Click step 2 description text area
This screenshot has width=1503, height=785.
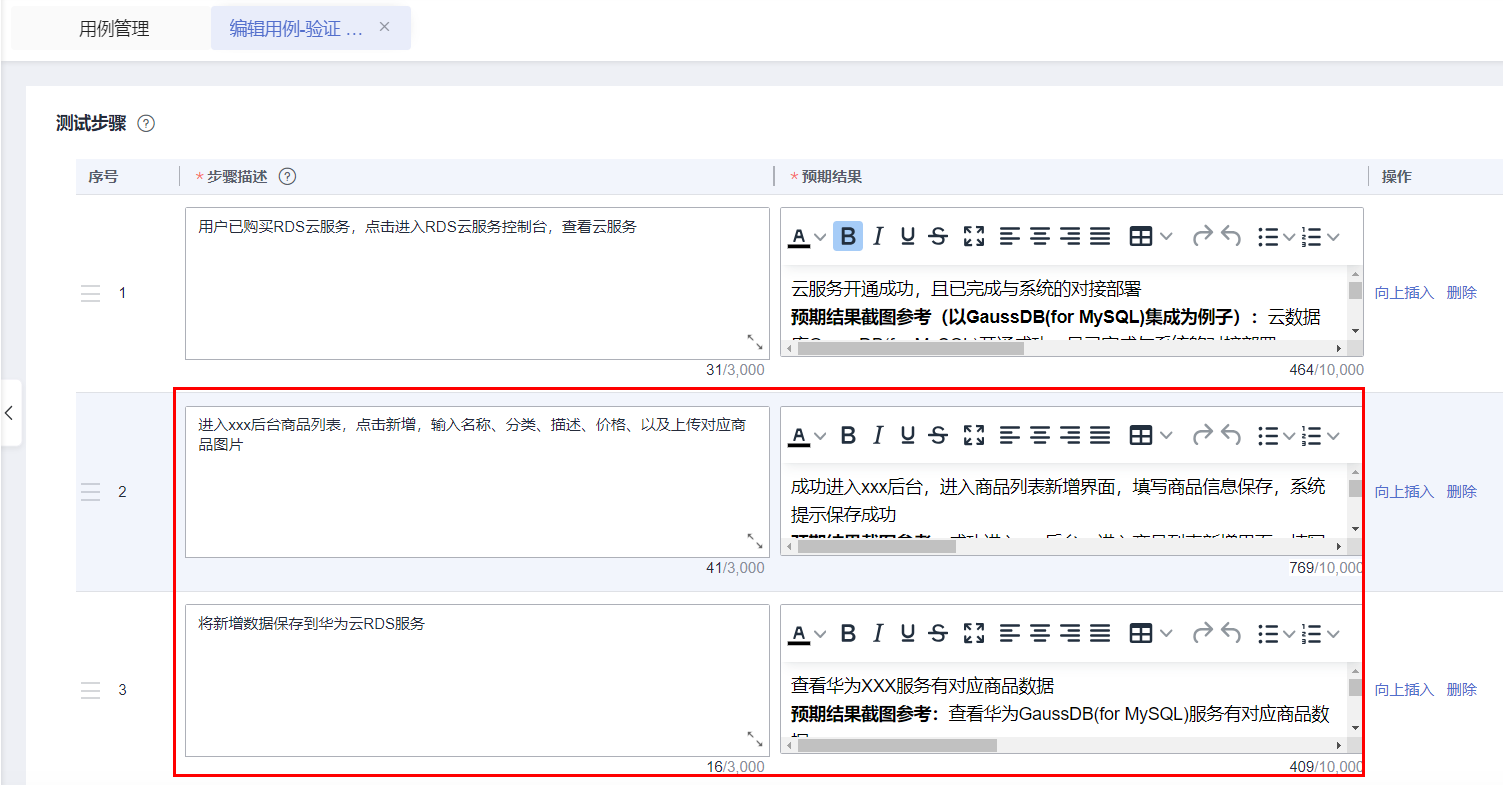point(477,481)
